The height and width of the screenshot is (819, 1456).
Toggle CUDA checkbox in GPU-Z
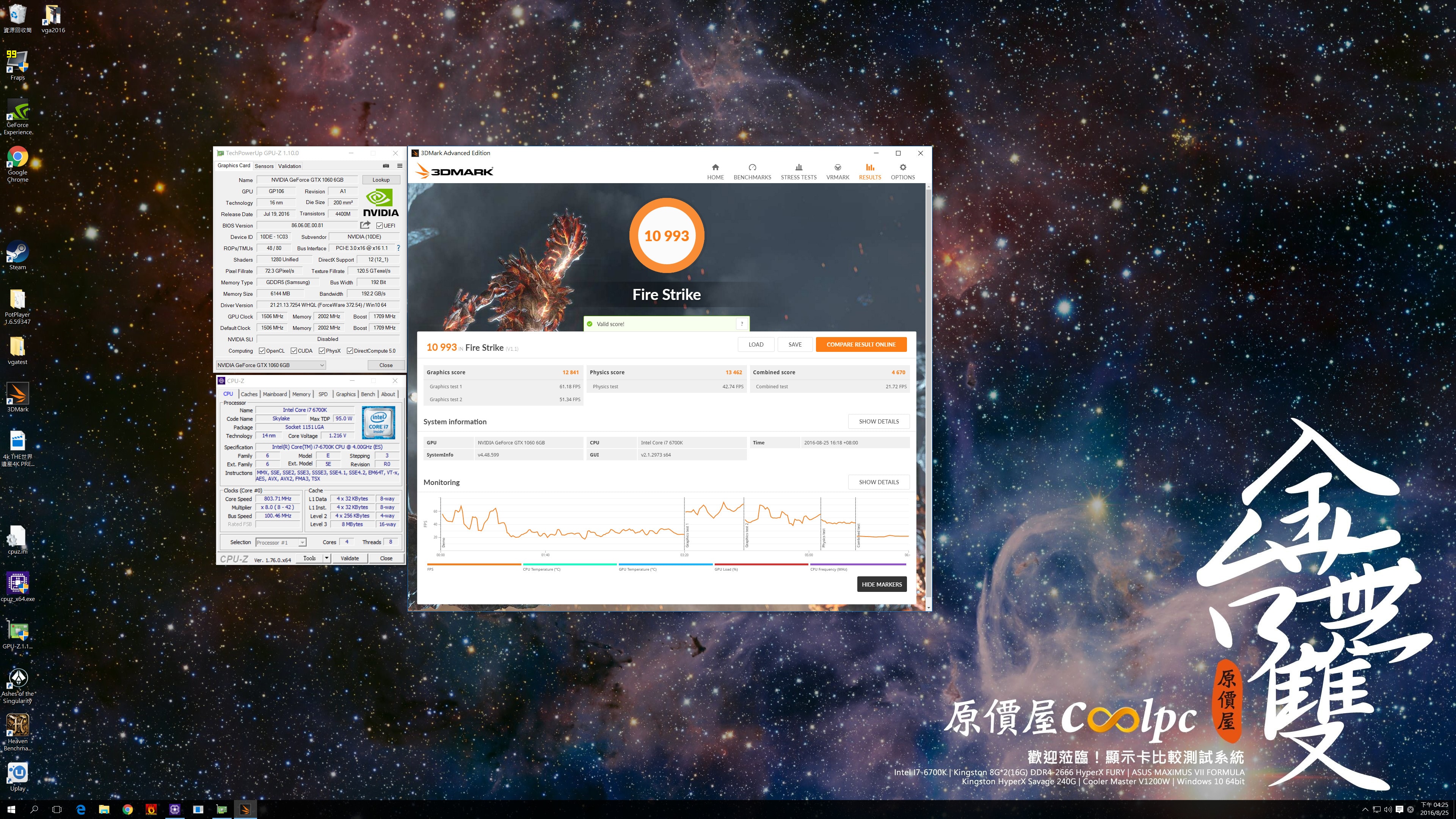click(x=293, y=350)
